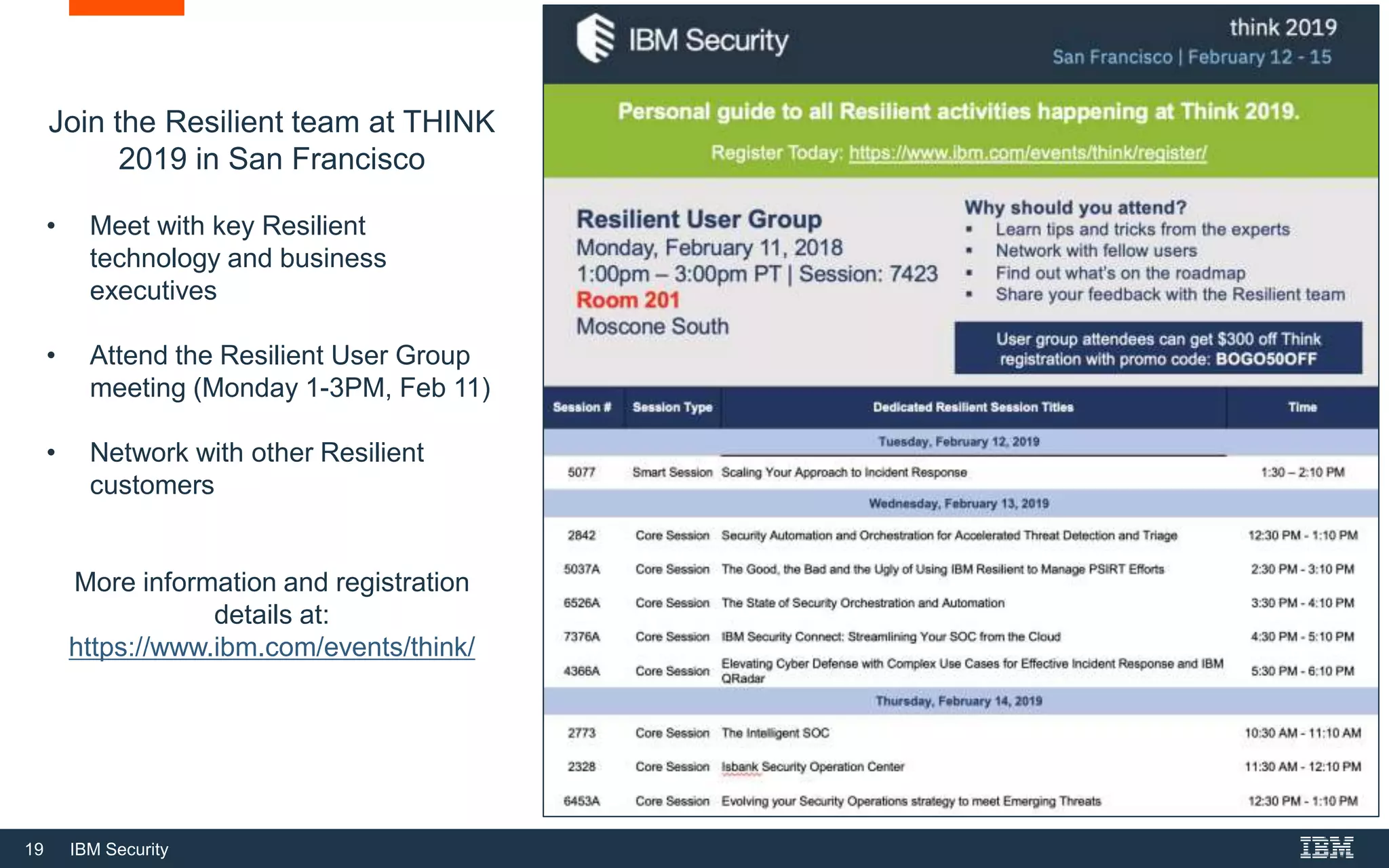Click session number 6526A
This screenshot has height=868, width=1389.
pyautogui.click(x=582, y=604)
